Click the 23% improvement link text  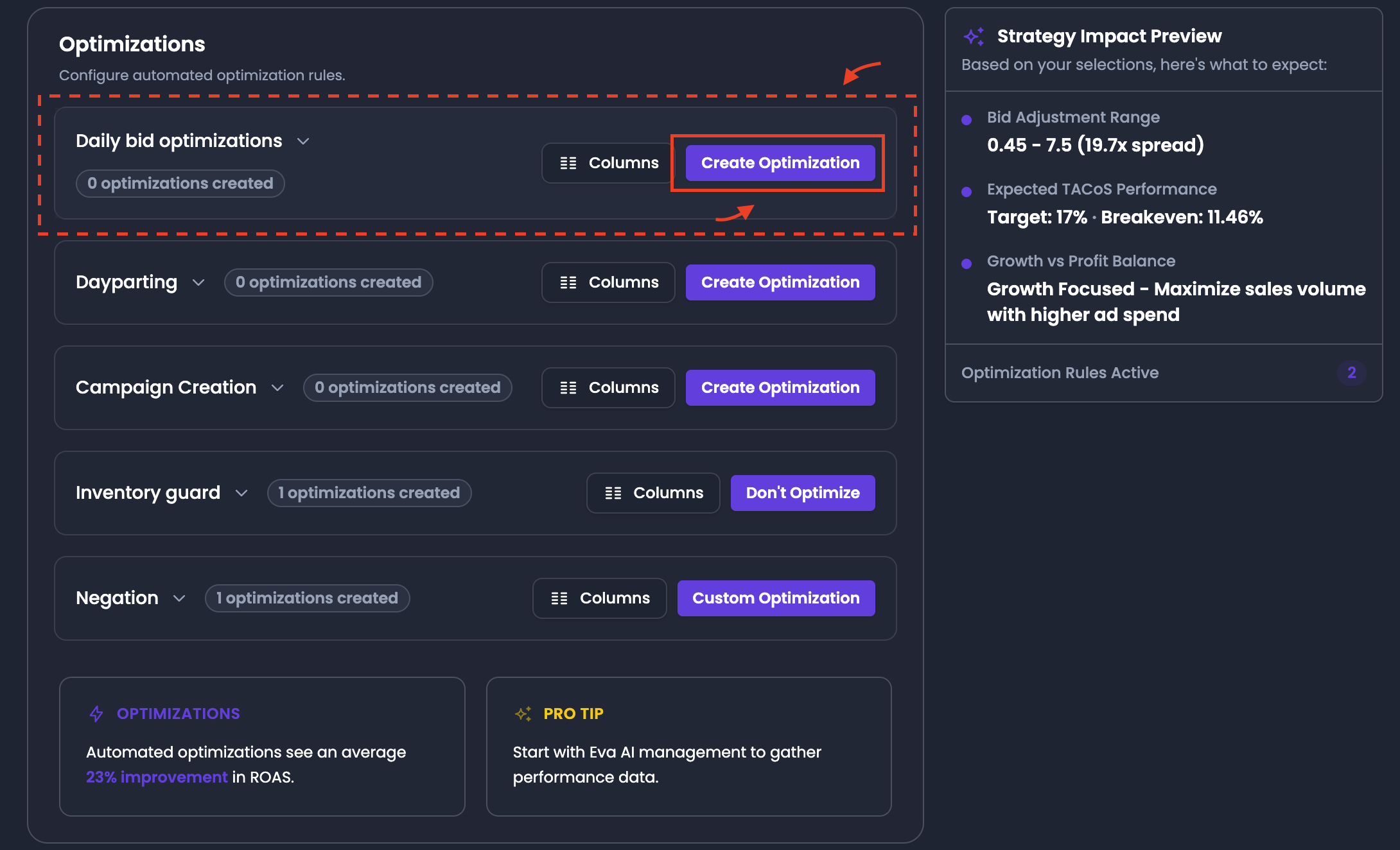(157, 777)
